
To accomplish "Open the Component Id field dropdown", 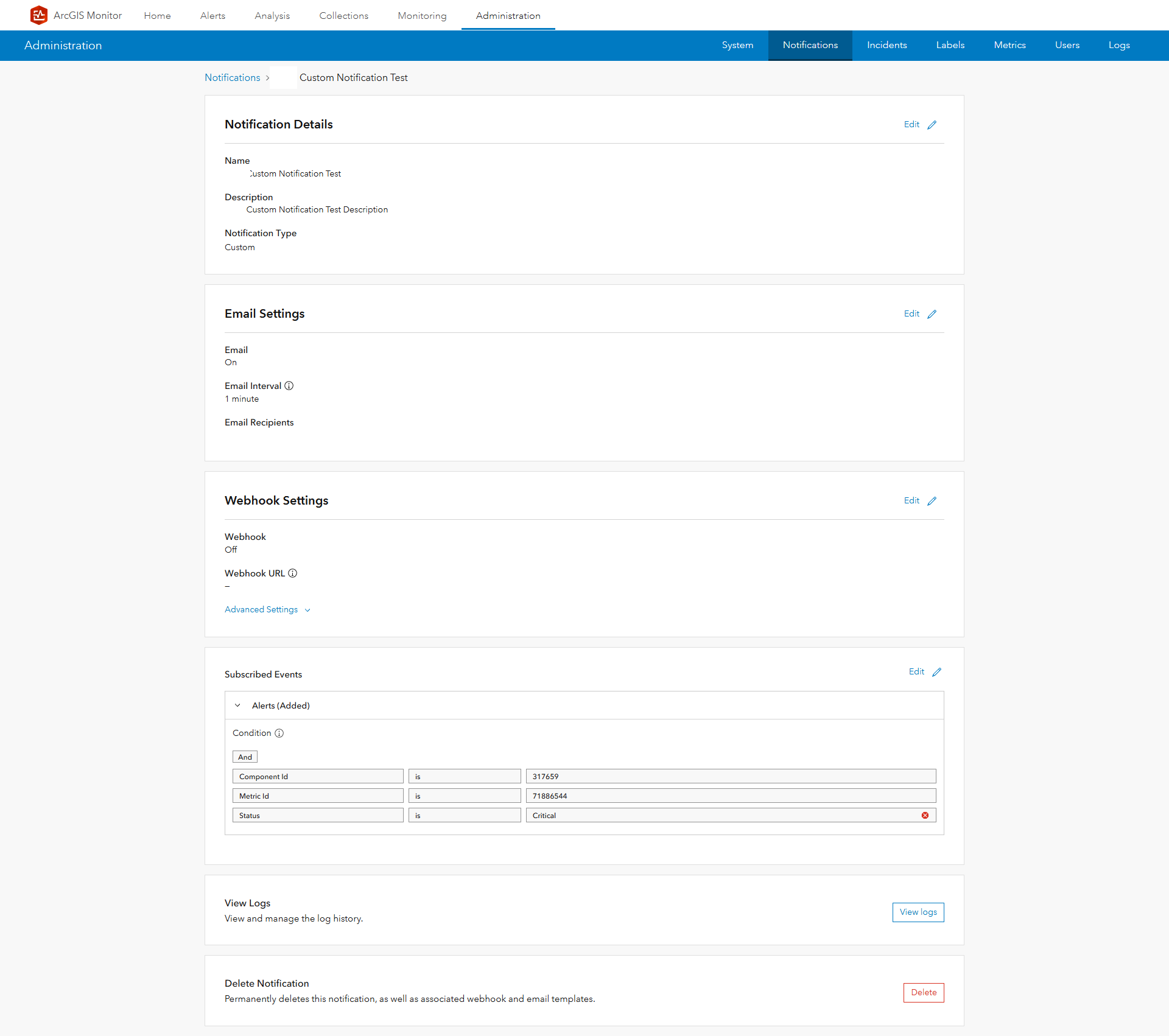I will coord(317,776).
